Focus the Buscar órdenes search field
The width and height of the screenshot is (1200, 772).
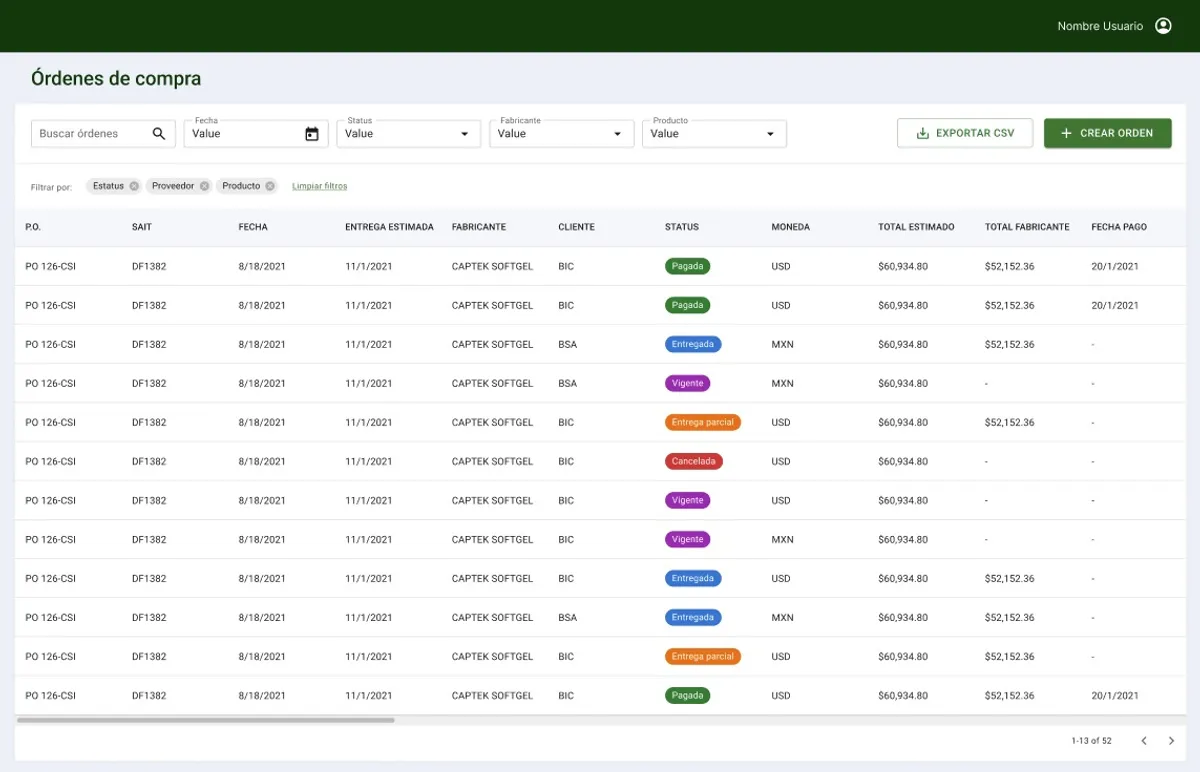click(x=92, y=134)
